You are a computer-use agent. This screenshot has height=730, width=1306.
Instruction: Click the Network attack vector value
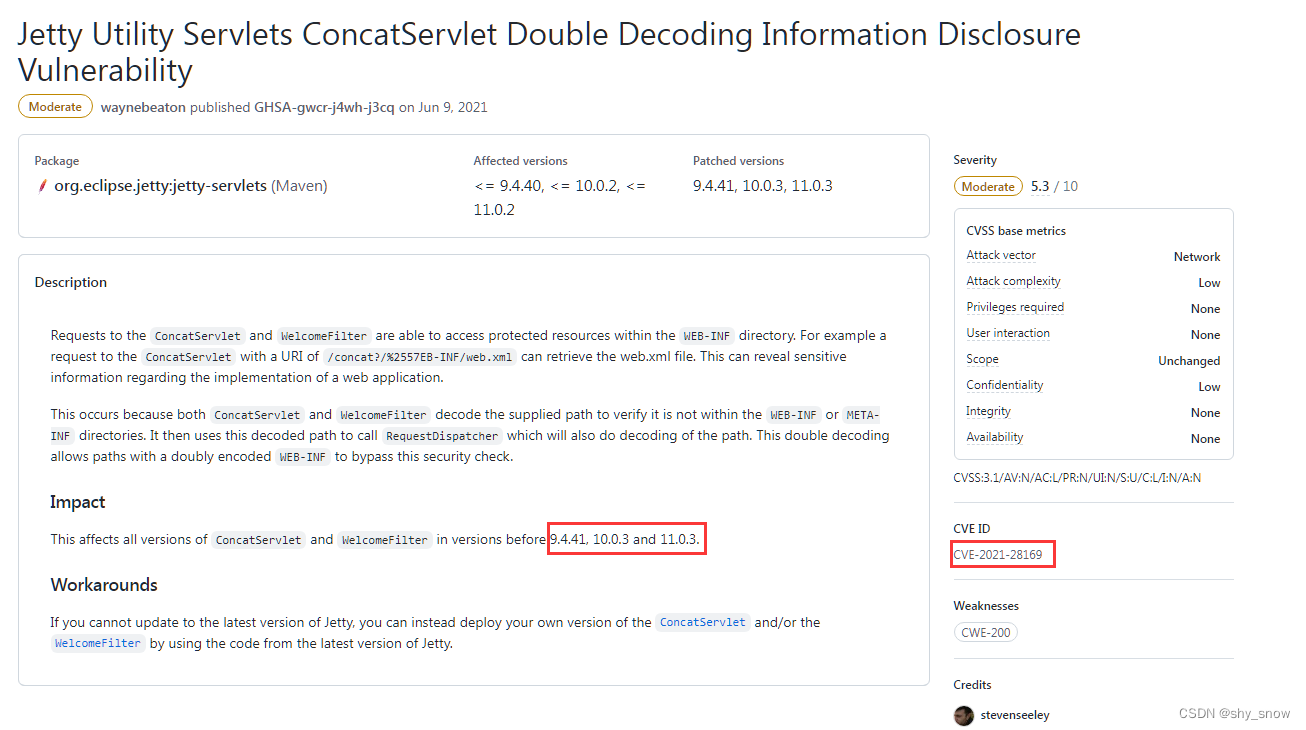pos(1197,257)
